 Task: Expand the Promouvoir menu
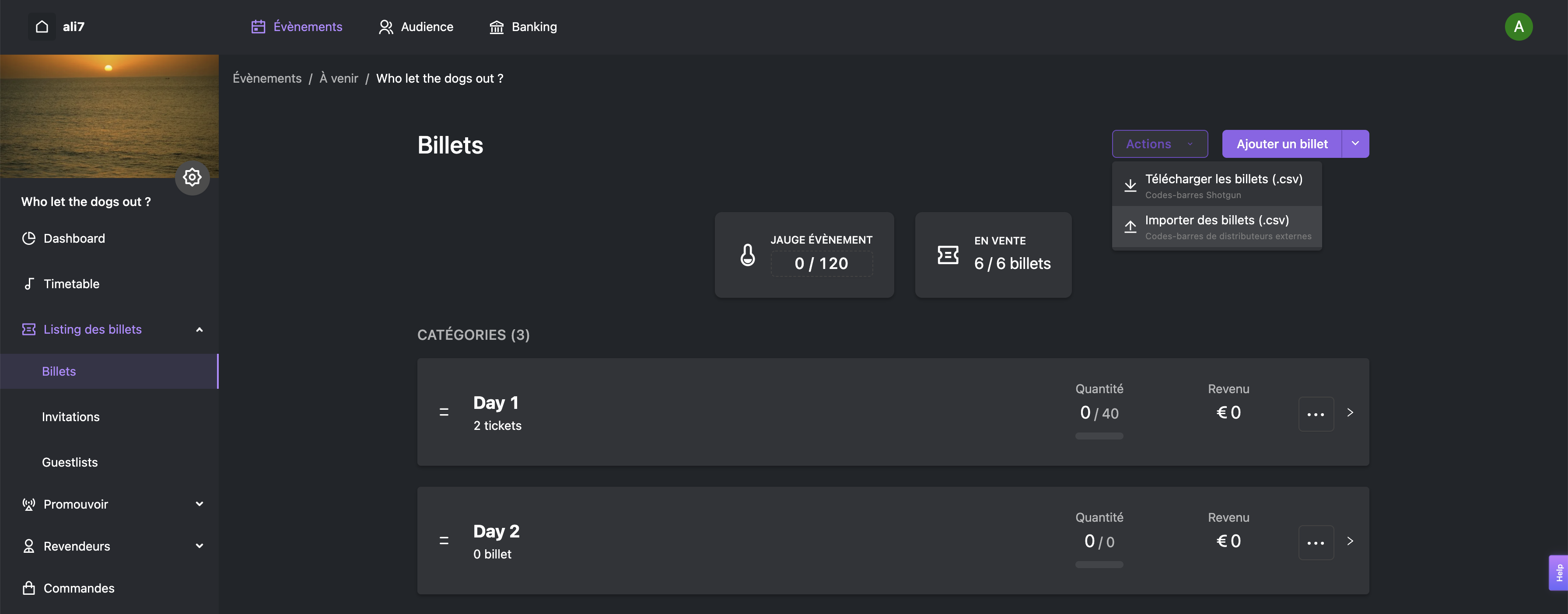[x=199, y=504]
